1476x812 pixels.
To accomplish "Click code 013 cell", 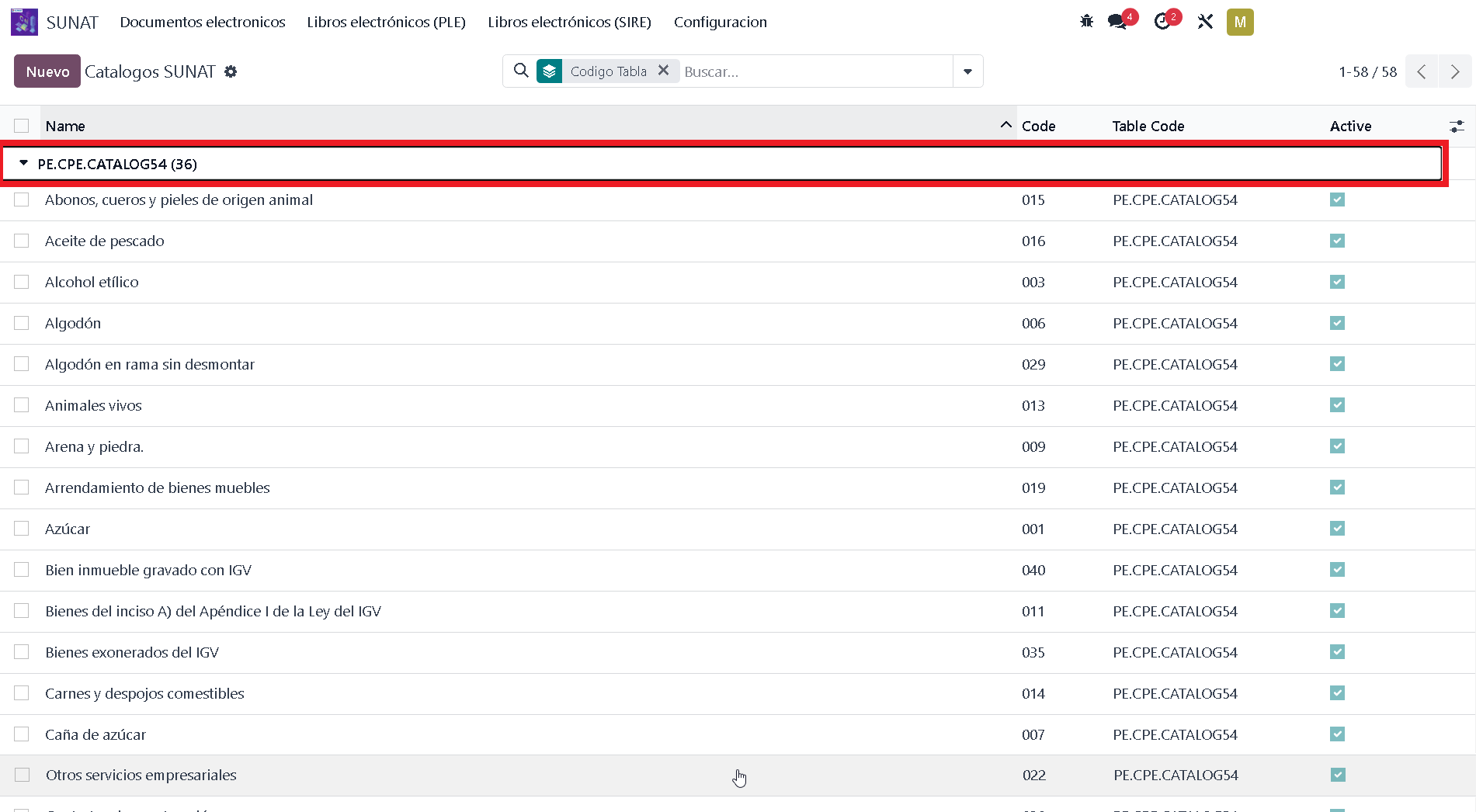I will [x=1033, y=405].
